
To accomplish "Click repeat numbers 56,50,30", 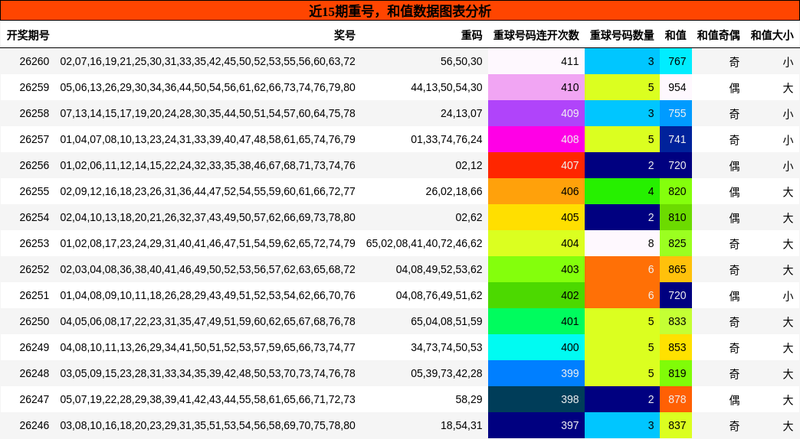I will tap(461, 61).
